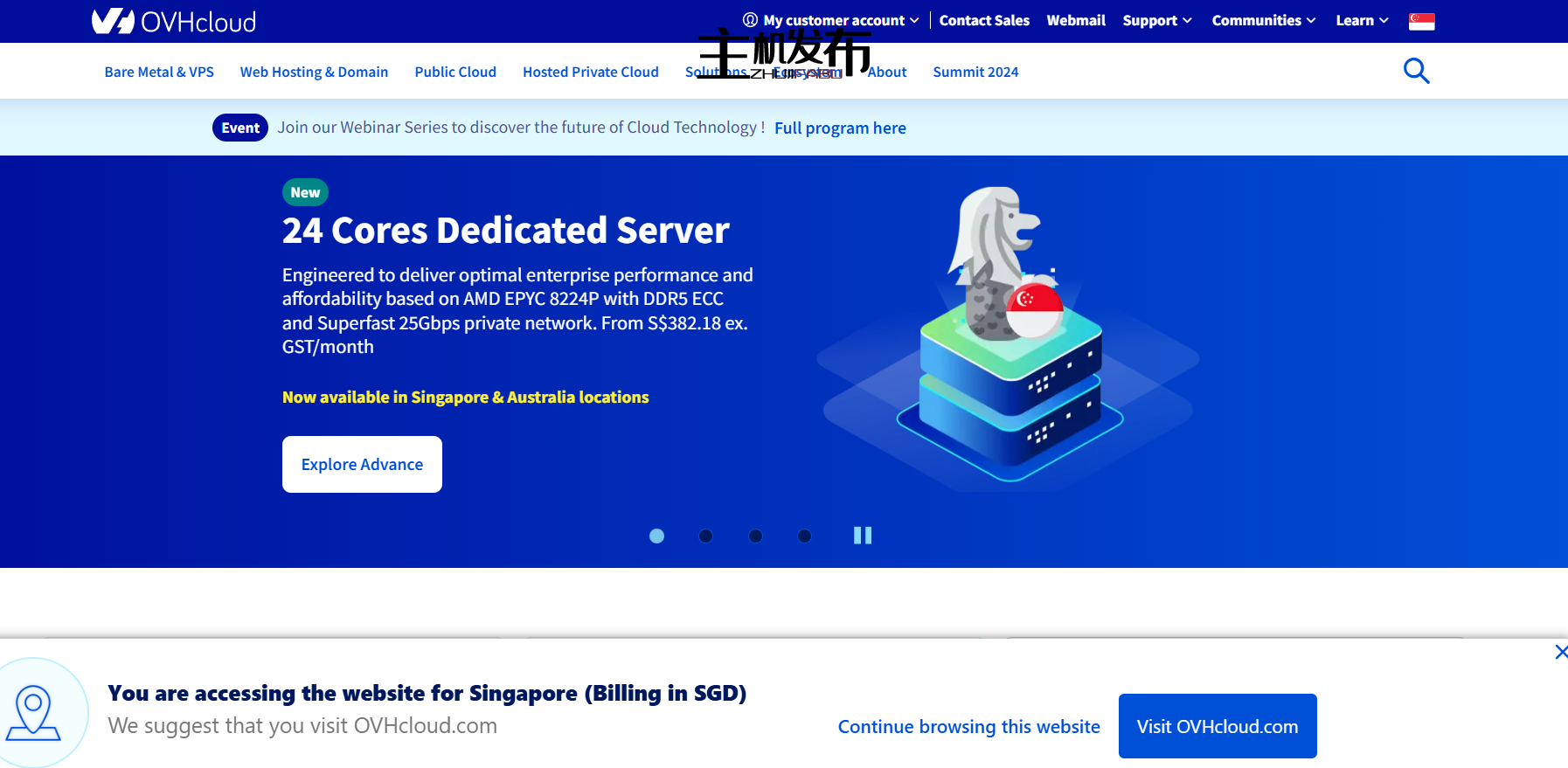Click the location pin icon in banner
The width and height of the screenshot is (1568, 768).
[x=34, y=713]
